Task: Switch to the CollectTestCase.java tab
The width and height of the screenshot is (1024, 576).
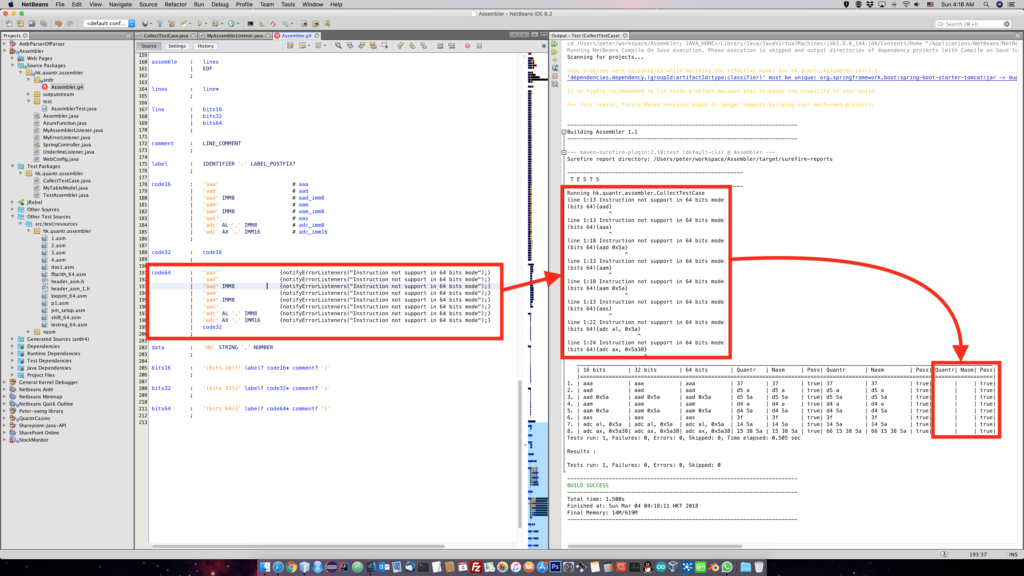Action: (x=166, y=35)
